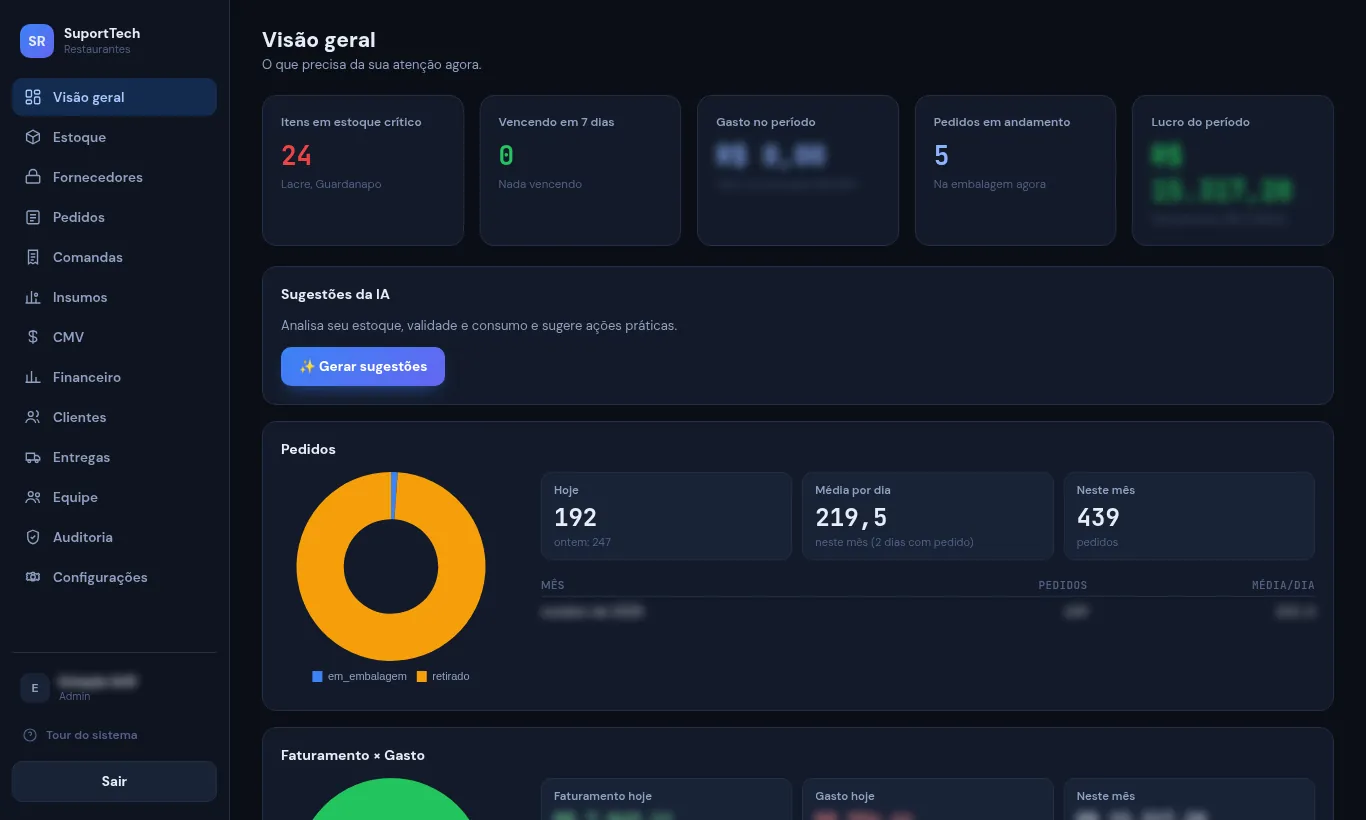
Task: Select the Auditoria menu label
Action: [x=83, y=537]
